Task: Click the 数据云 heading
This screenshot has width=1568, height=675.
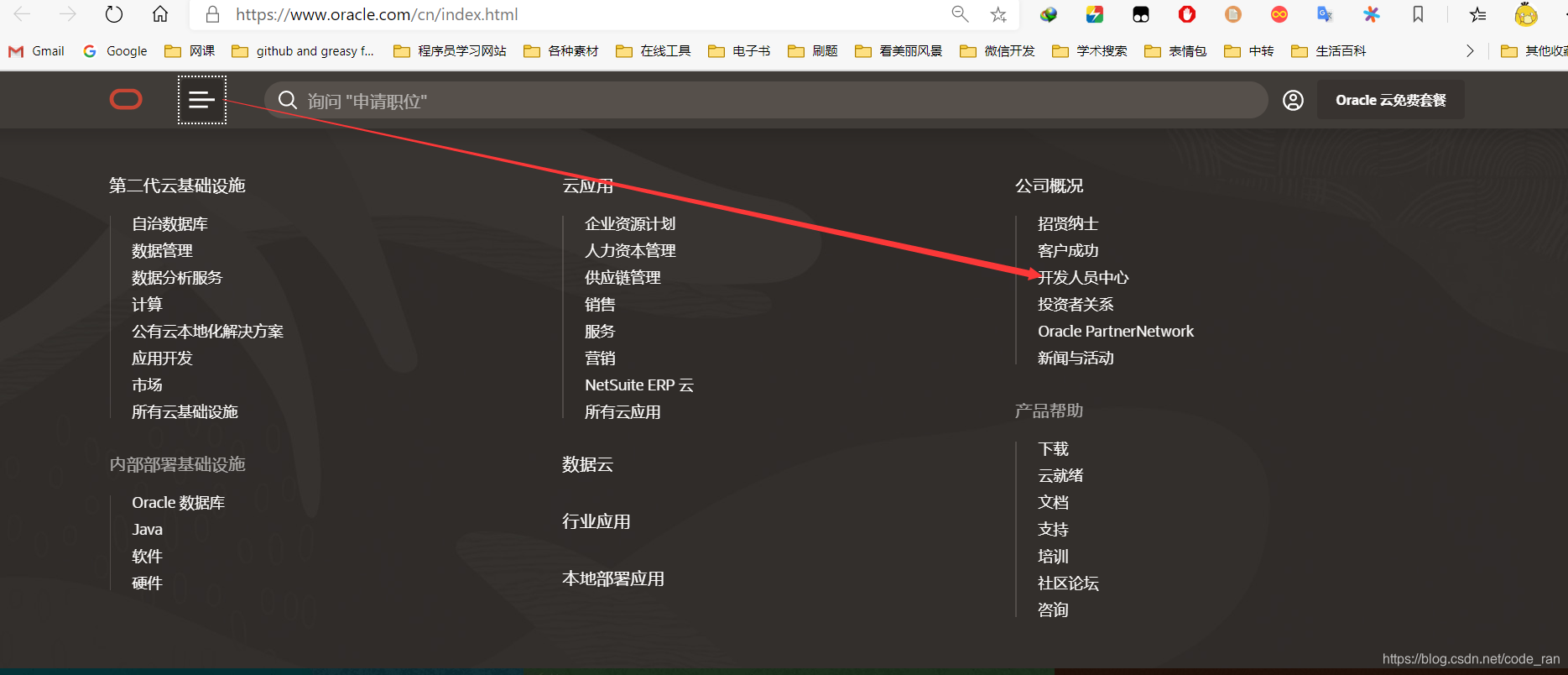Action: (x=587, y=464)
